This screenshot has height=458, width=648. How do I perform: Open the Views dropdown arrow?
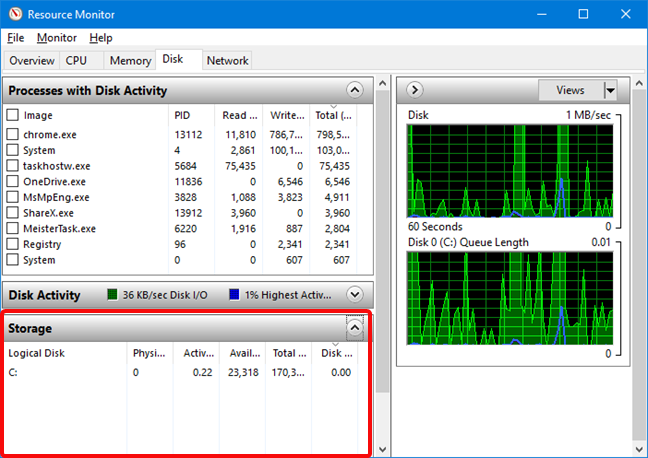tap(609, 90)
